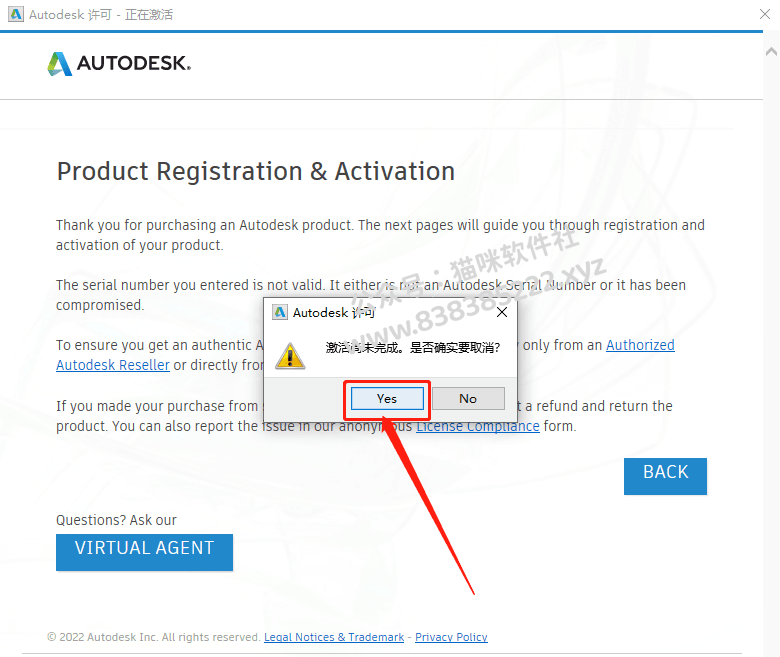This screenshot has width=780, height=657.
Task: Follow the Autodesk Reseller link
Action: click(x=113, y=365)
